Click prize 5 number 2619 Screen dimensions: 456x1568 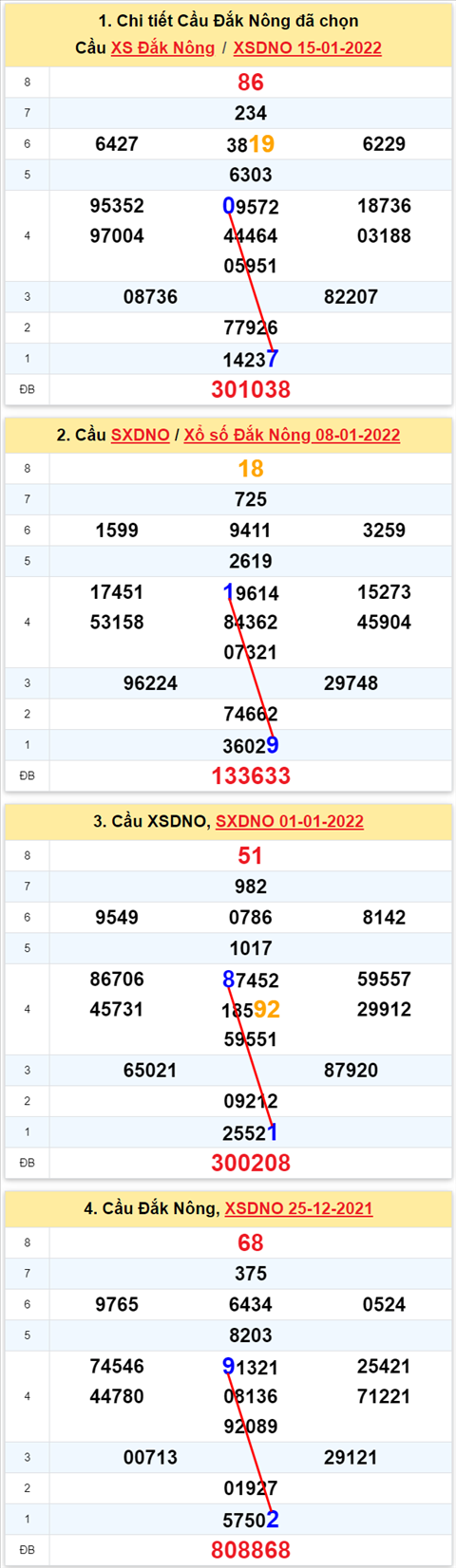[251, 561]
